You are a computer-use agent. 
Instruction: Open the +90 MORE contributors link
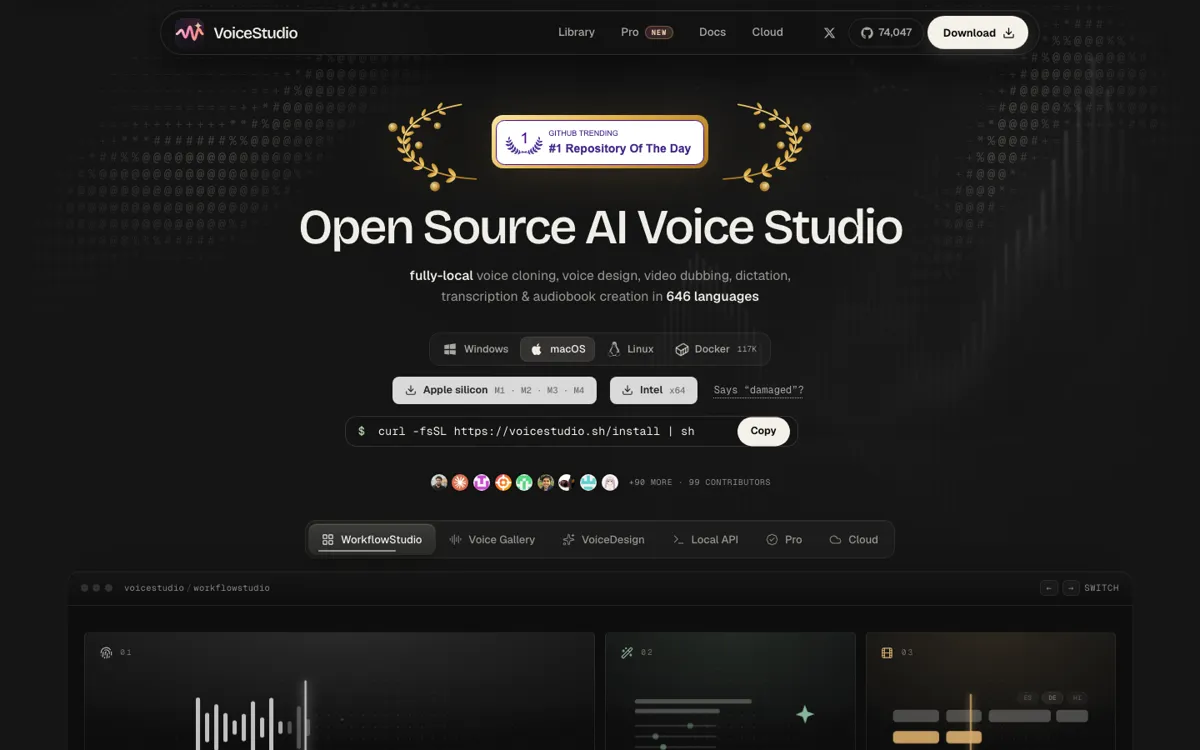pyautogui.click(x=650, y=482)
